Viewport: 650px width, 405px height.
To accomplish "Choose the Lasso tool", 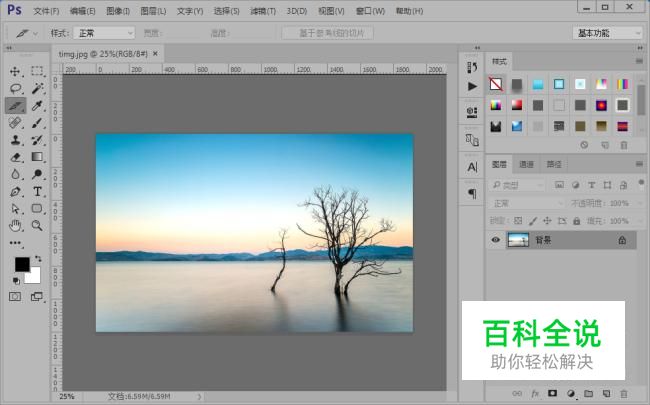I will pyautogui.click(x=15, y=88).
